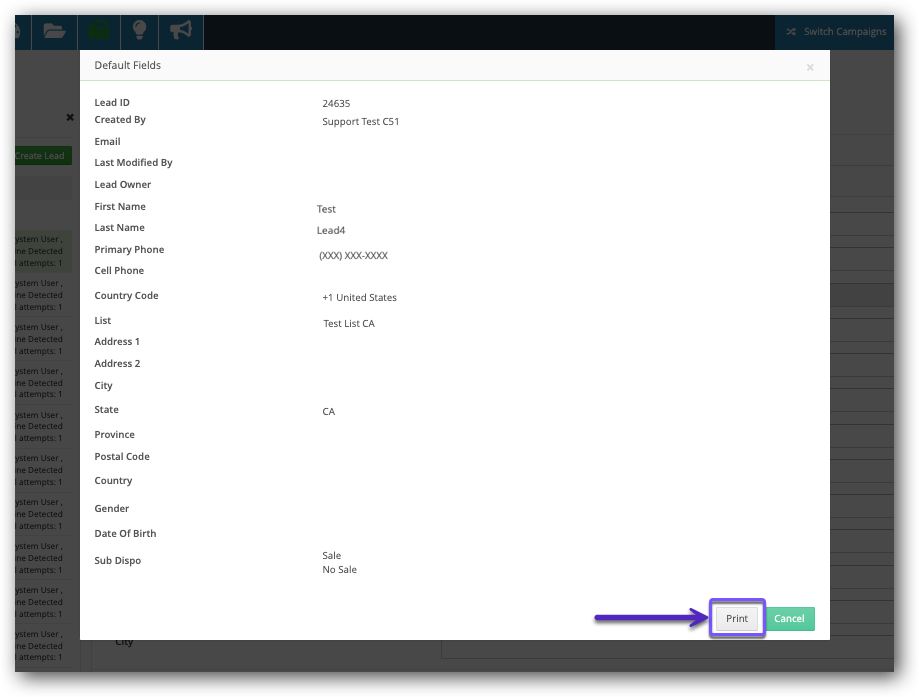Click Switch Campaigns in the top bar
This screenshot has width=919, height=697.
[x=844, y=32]
